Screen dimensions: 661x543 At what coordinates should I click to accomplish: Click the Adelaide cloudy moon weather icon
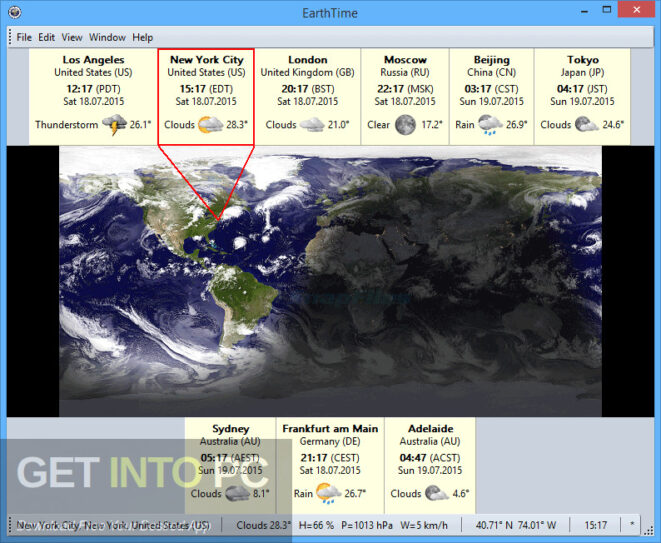coord(437,493)
